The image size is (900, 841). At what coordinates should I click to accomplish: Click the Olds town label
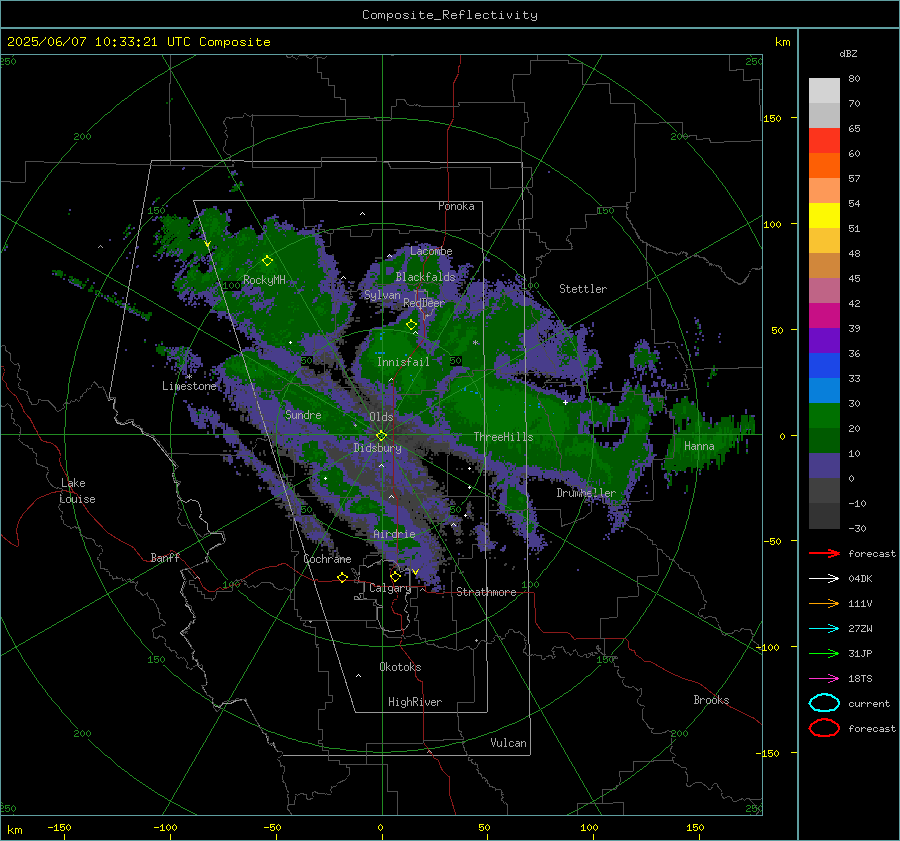point(381,417)
